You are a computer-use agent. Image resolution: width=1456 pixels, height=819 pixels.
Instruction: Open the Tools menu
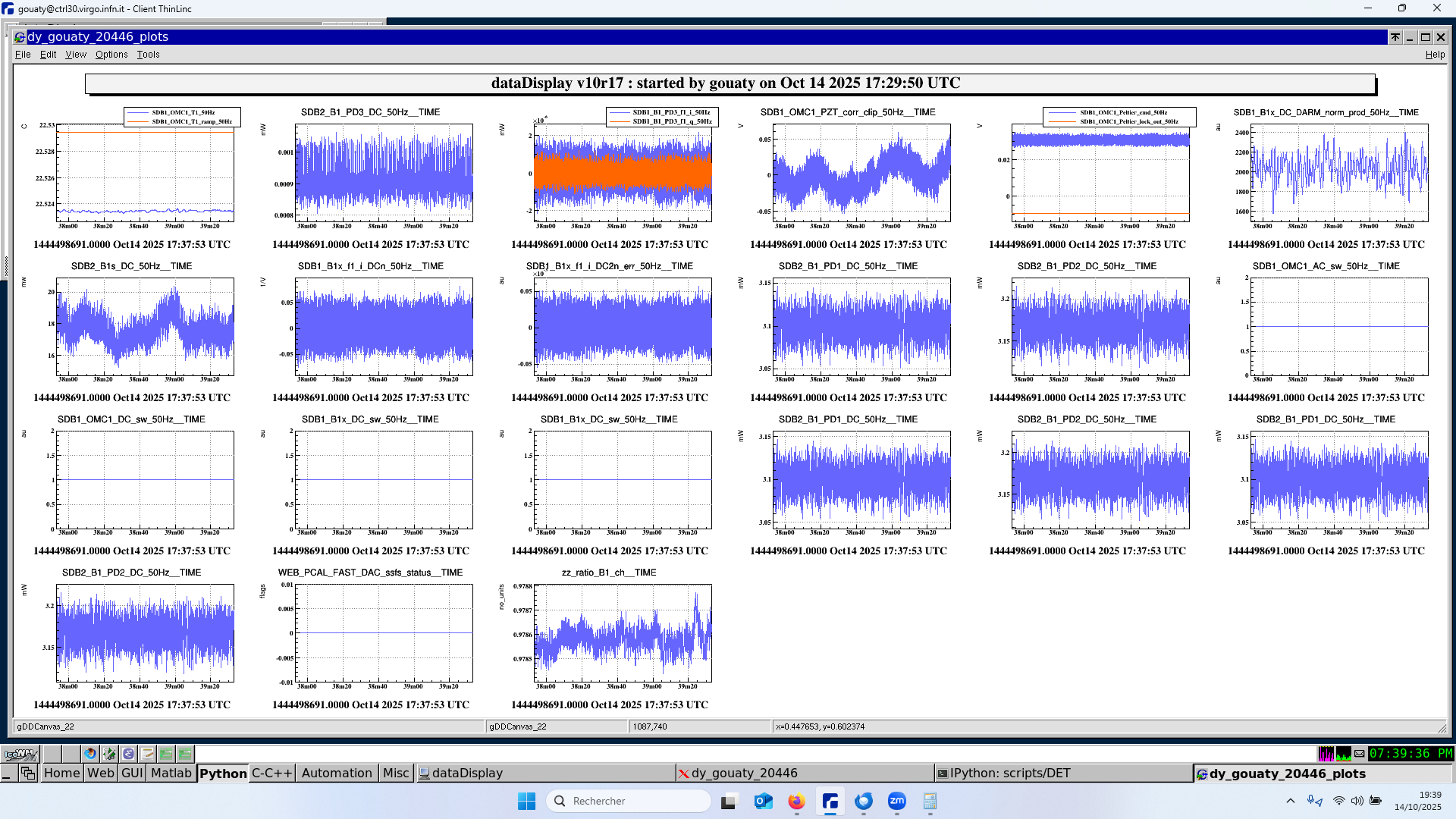tap(148, 55)
